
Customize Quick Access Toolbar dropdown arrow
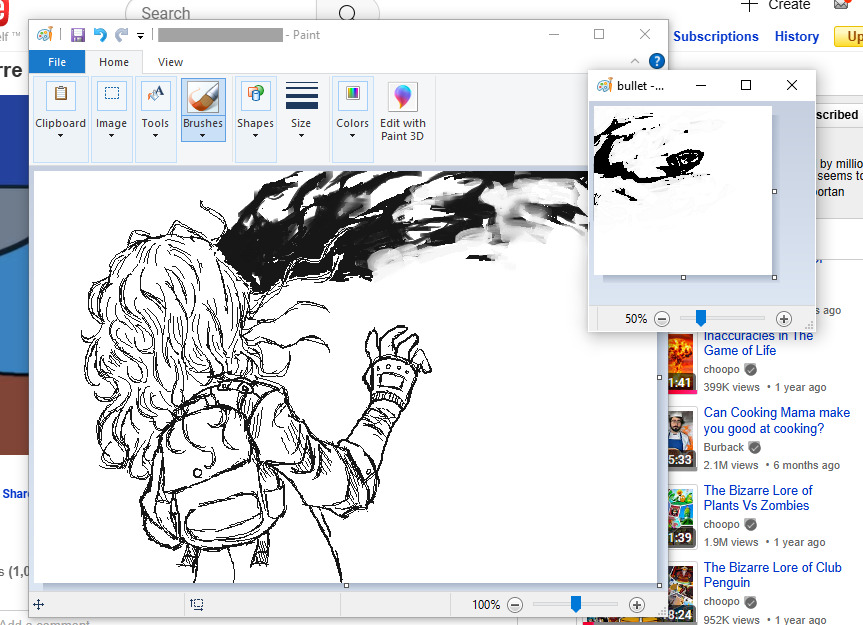pyautogui.click(x=141, y=36)
